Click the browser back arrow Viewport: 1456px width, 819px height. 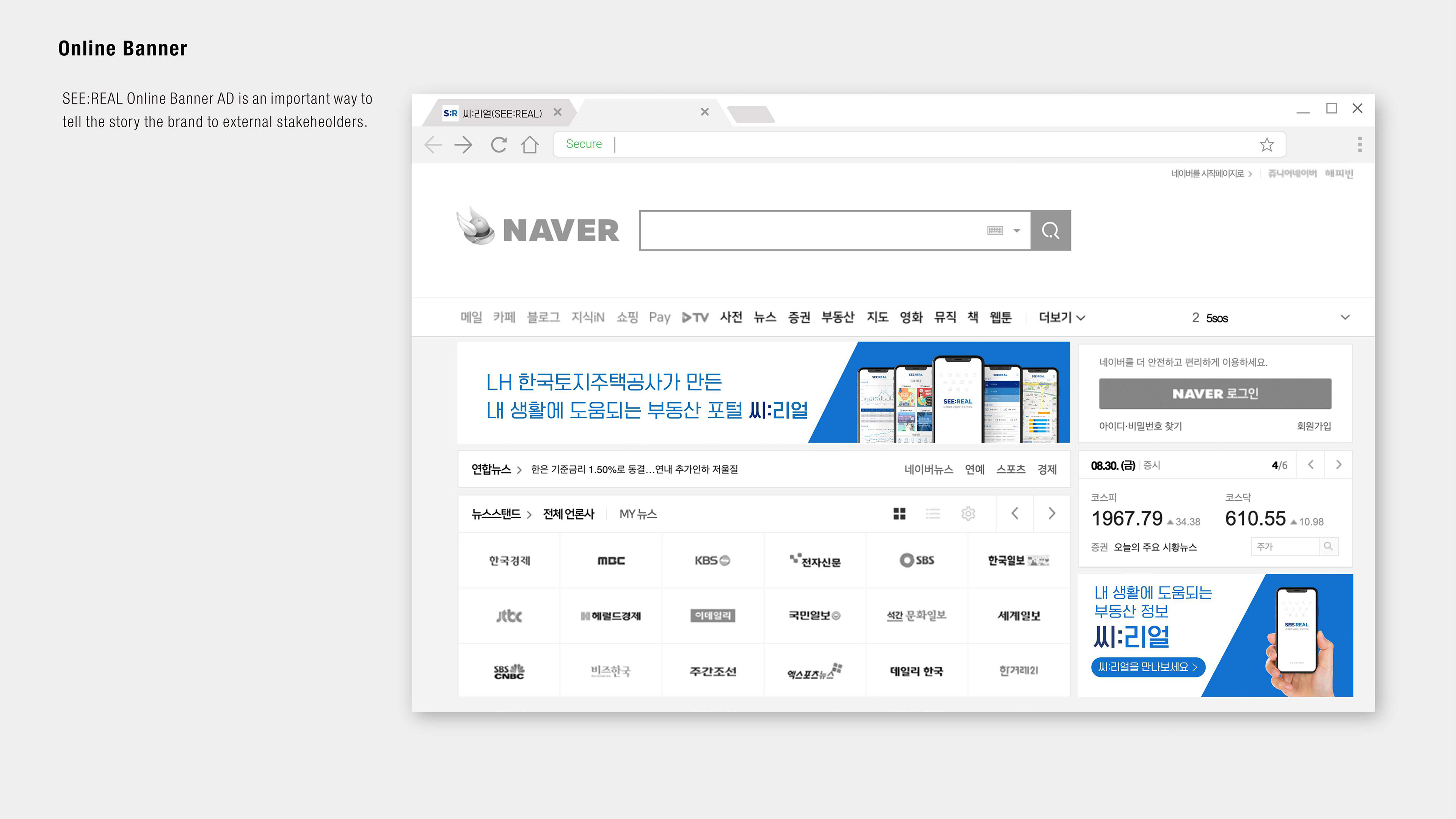pyautogui.click(x=433, y=145)
